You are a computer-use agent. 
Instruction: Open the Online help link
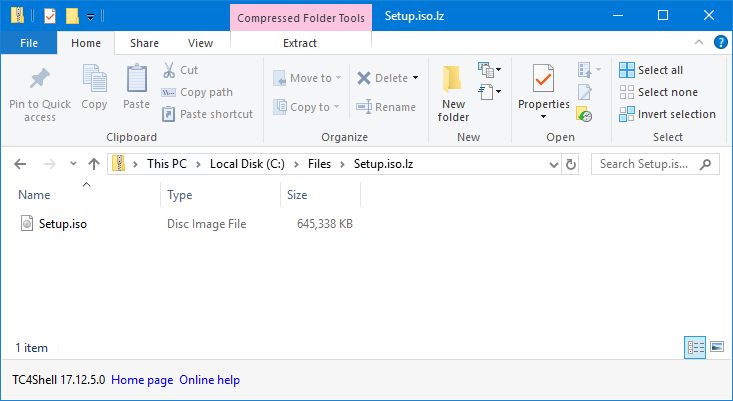pos(209,380)
